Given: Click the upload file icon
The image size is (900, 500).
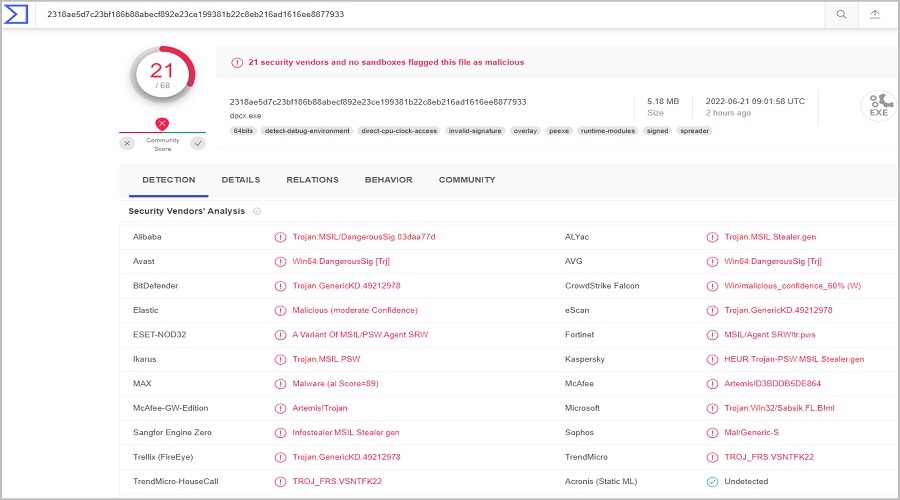Looking at the screenshot, I should [875, 14].
